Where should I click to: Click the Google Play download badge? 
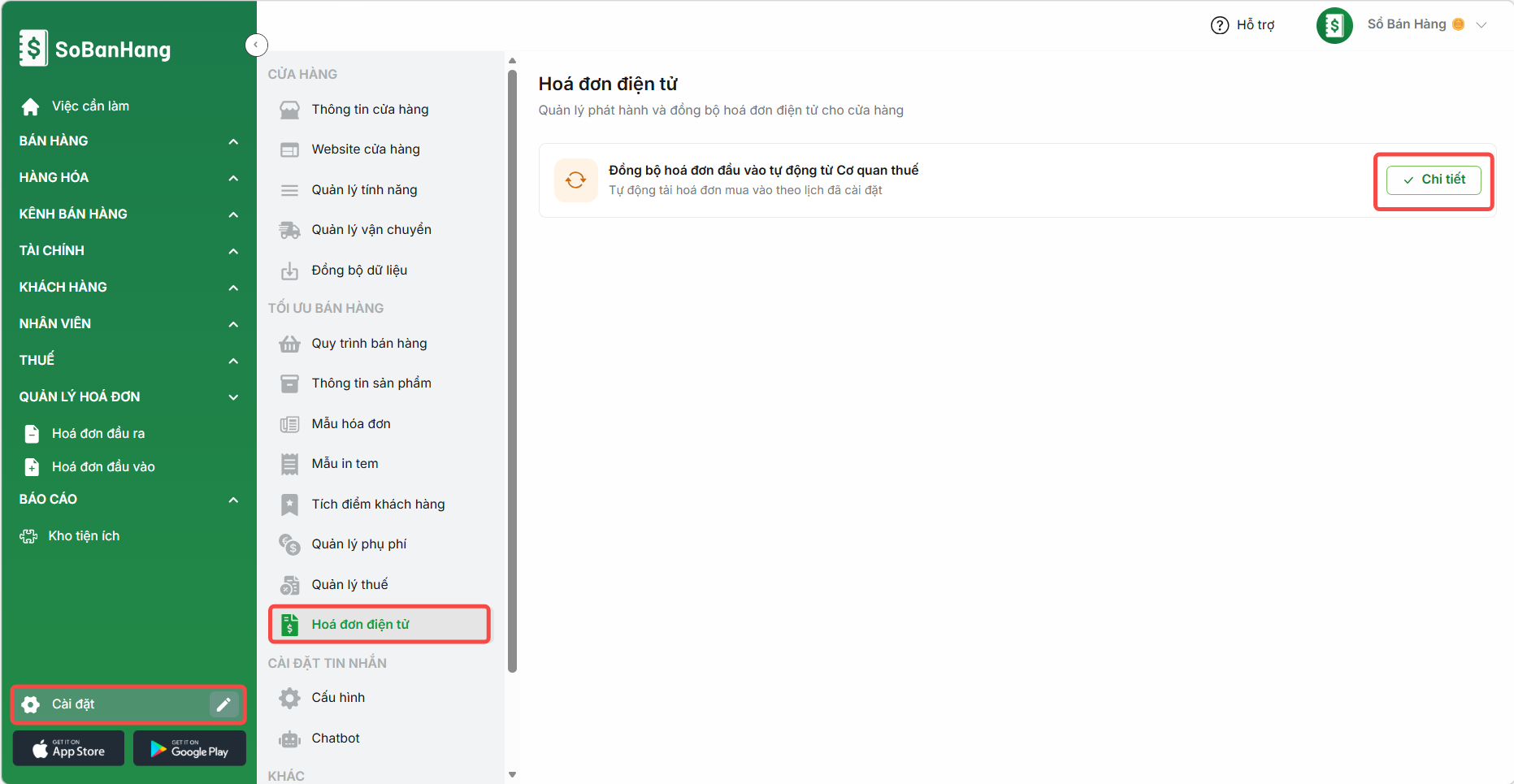[189, 748]
